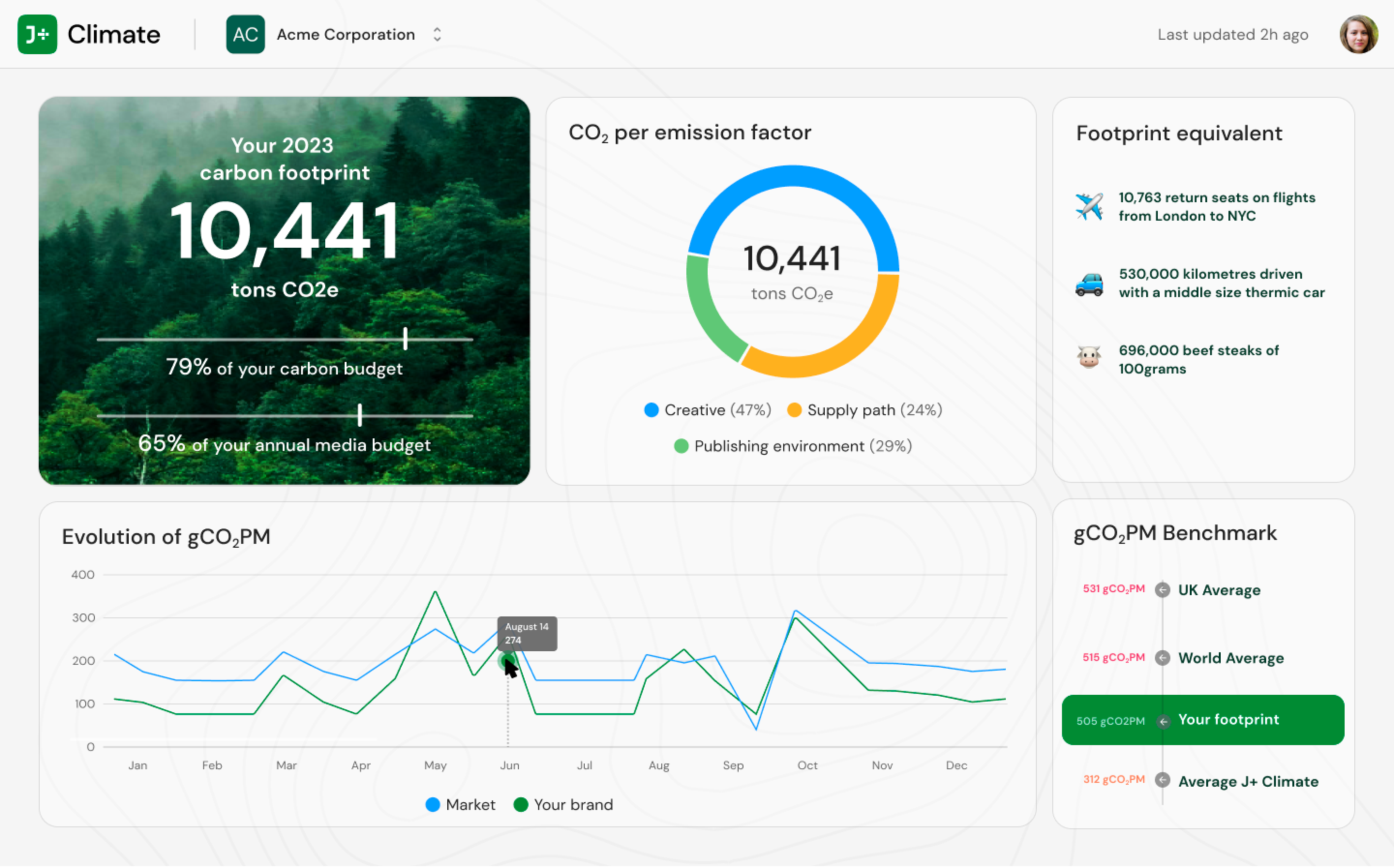The width and height of the screenshot is (1394, 868).
Task: Click the World Average arrow marker
Action: 1162,658
